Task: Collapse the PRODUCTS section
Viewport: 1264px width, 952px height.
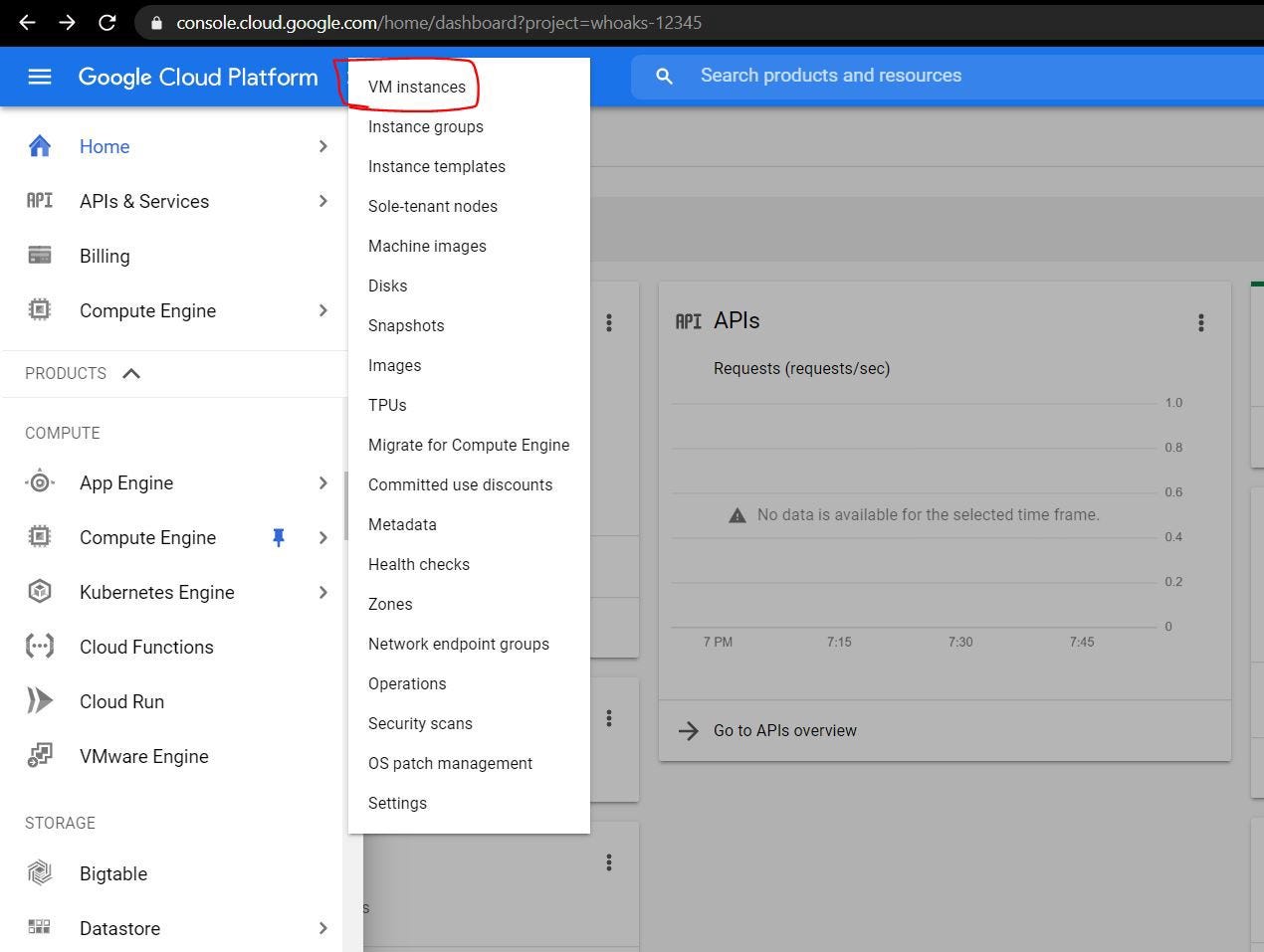Action: [131, 373]
